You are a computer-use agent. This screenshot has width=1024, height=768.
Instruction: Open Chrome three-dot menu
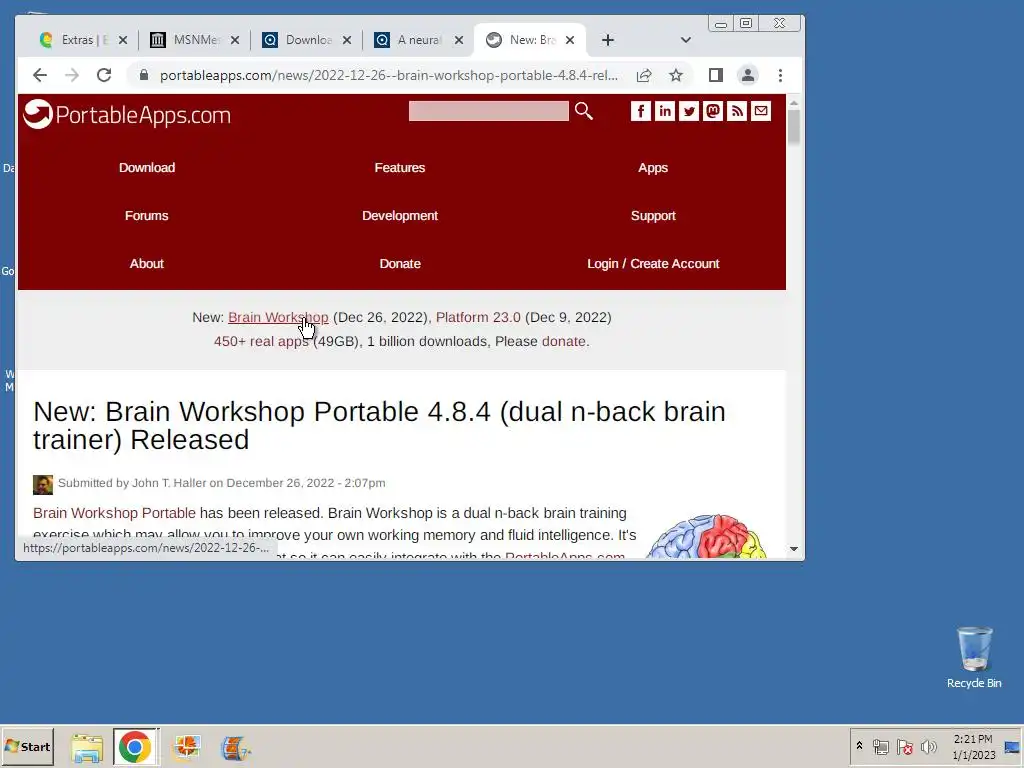pyautogui.click(x=780, y=75)
